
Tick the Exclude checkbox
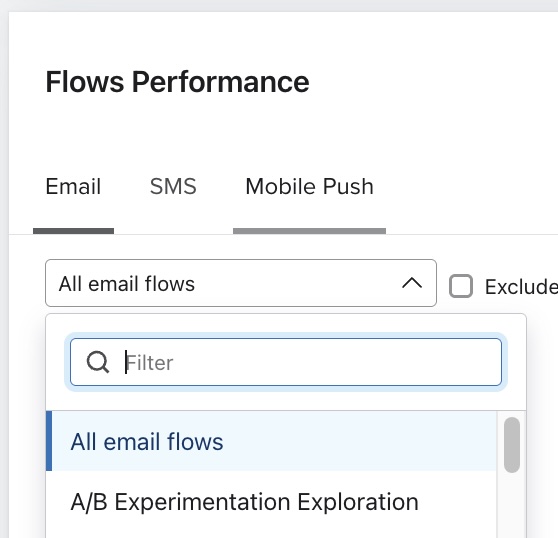pos(461,286)
